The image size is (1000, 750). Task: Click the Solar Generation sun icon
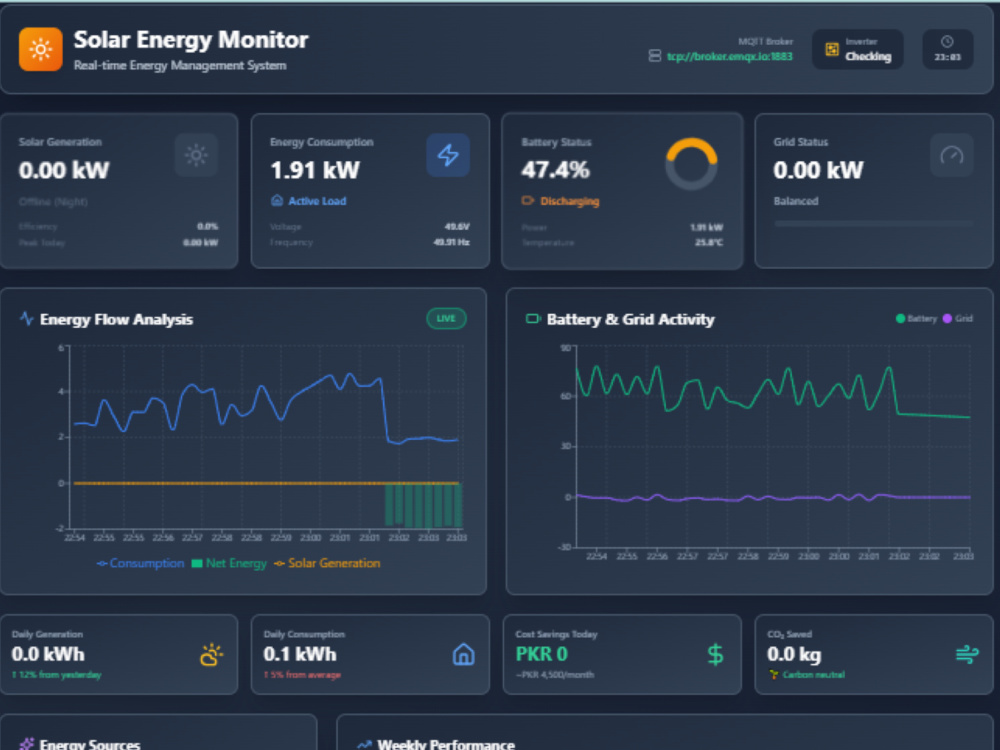pos(196,155)
